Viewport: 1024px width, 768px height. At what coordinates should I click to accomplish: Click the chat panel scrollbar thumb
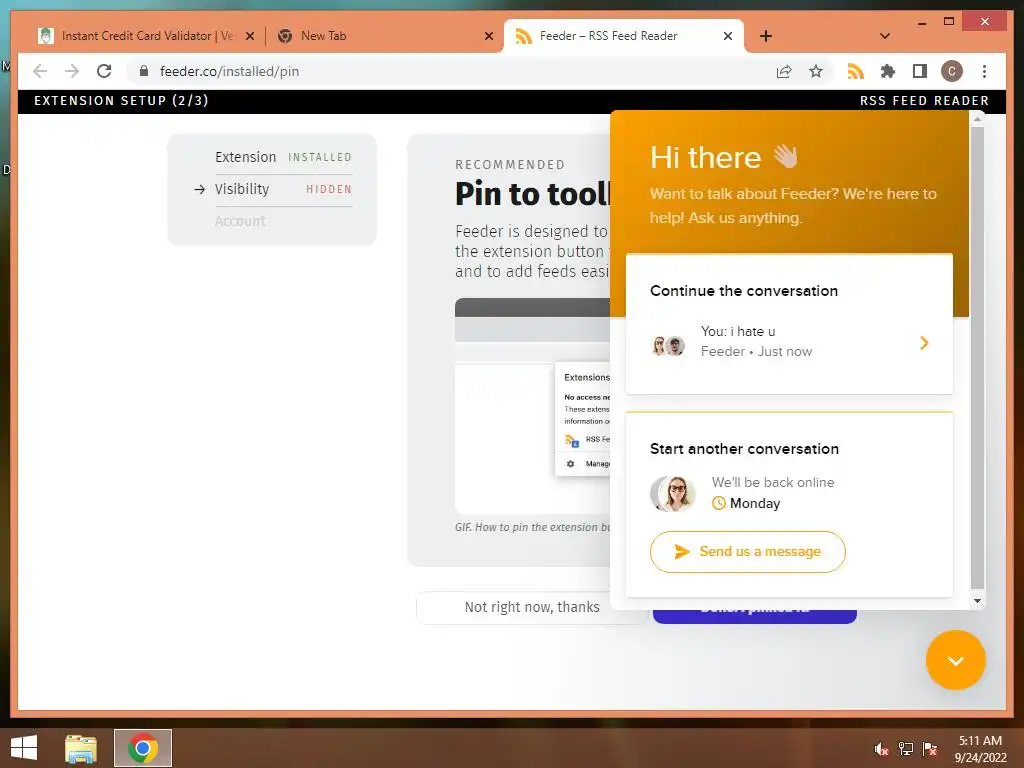(x=977, y=357)
